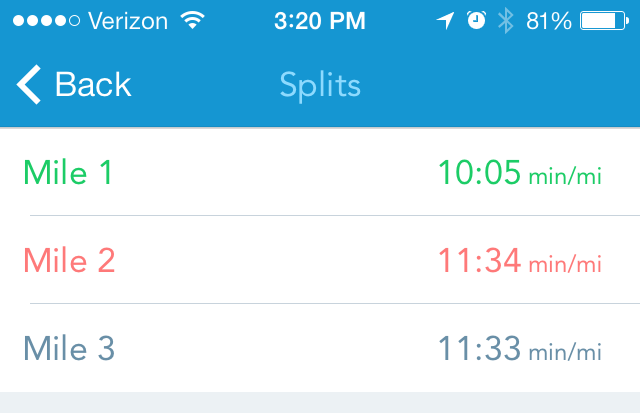Click the 11:34 pace value
The image size is (640, 413).
(x=479, y=261)
